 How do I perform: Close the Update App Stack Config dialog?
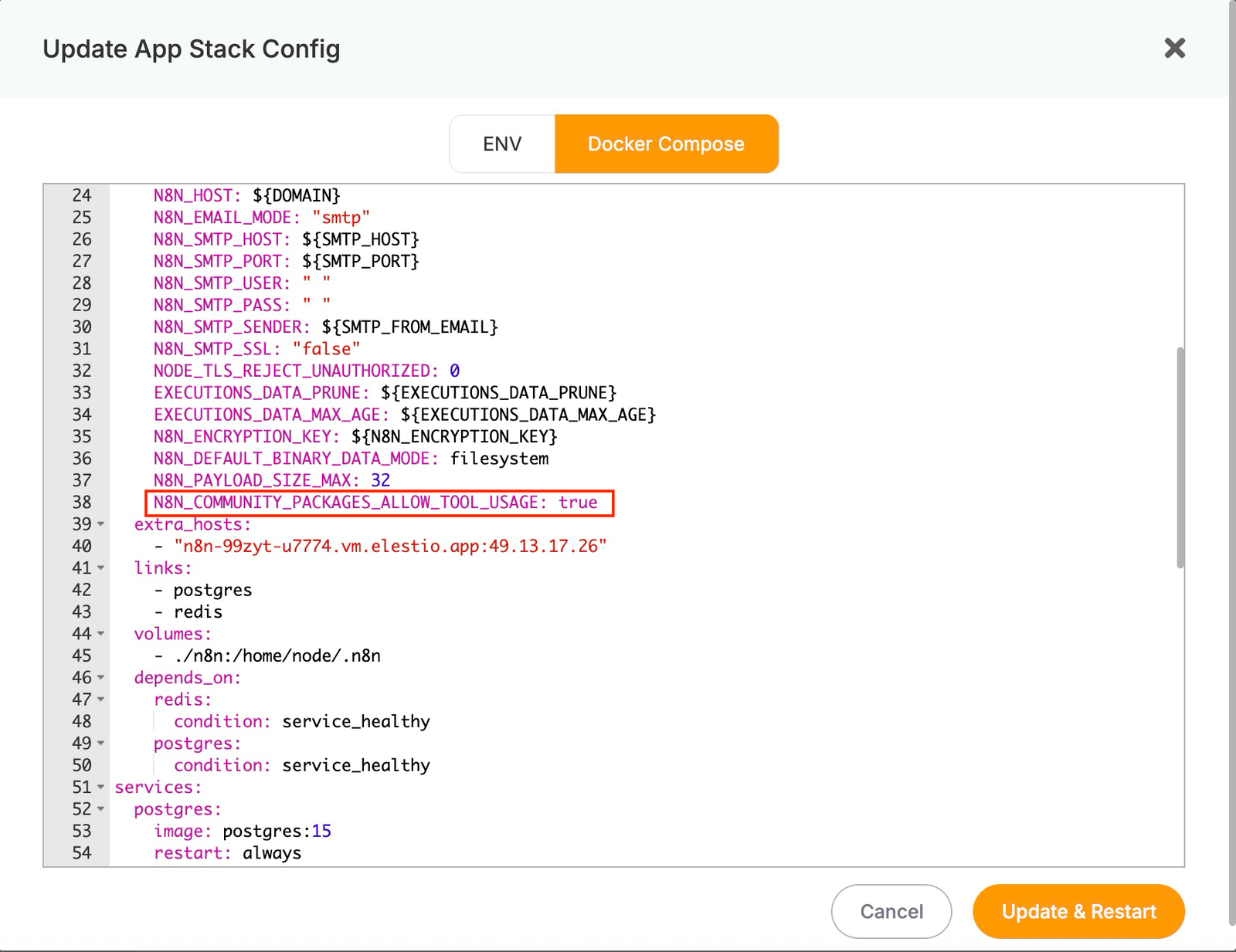tap(1174, 49)
